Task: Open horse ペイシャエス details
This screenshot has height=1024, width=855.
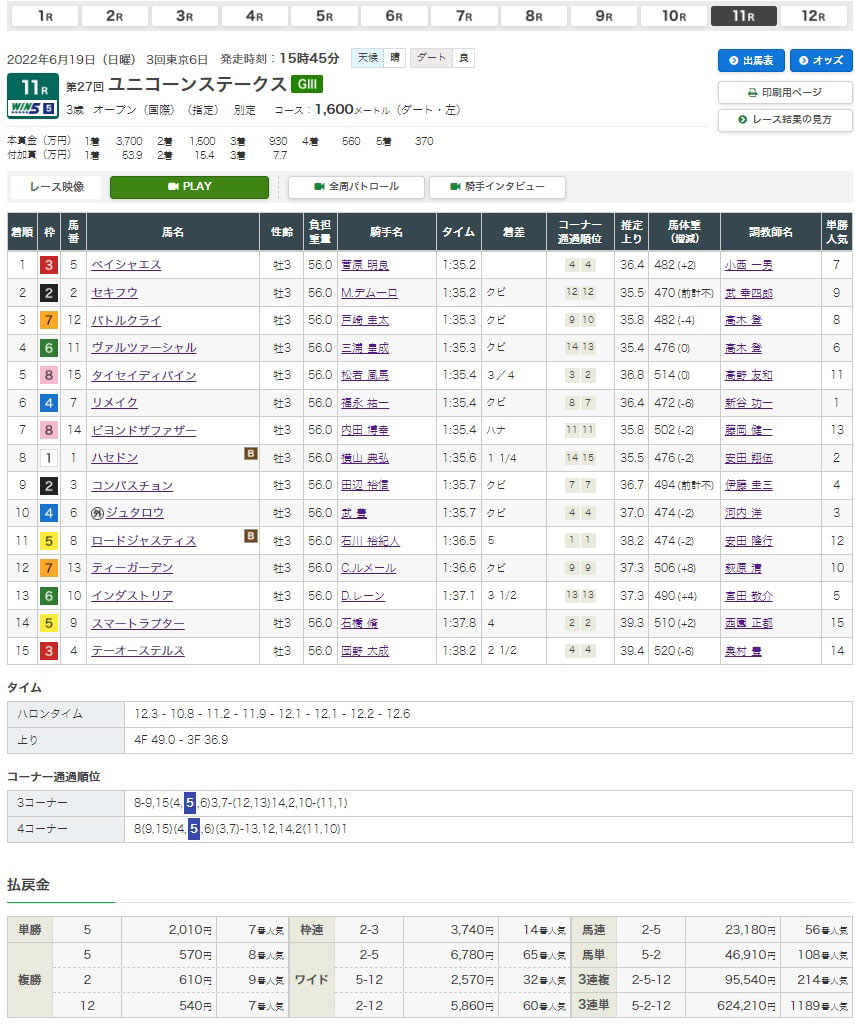Action: (126, 265)
